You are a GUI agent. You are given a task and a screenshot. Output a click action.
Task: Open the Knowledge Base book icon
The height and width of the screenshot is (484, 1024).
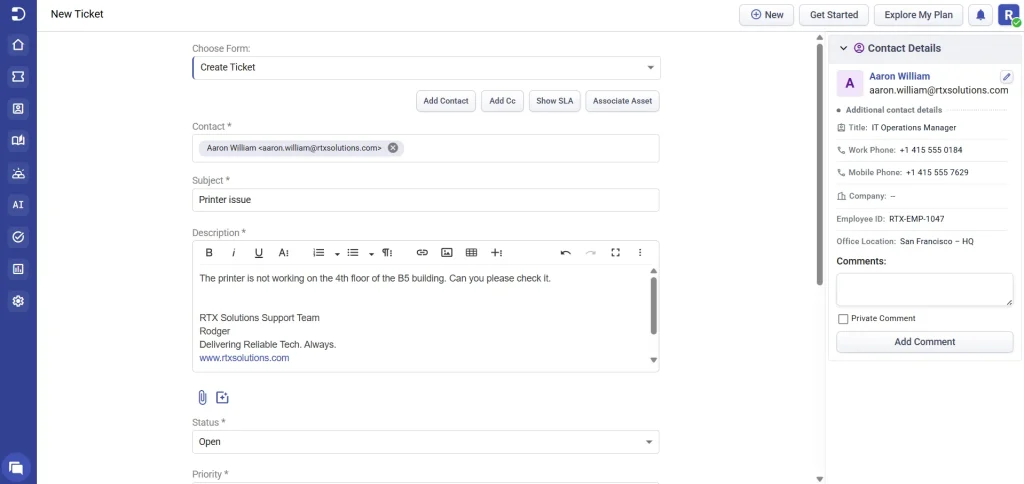[18, 140]
